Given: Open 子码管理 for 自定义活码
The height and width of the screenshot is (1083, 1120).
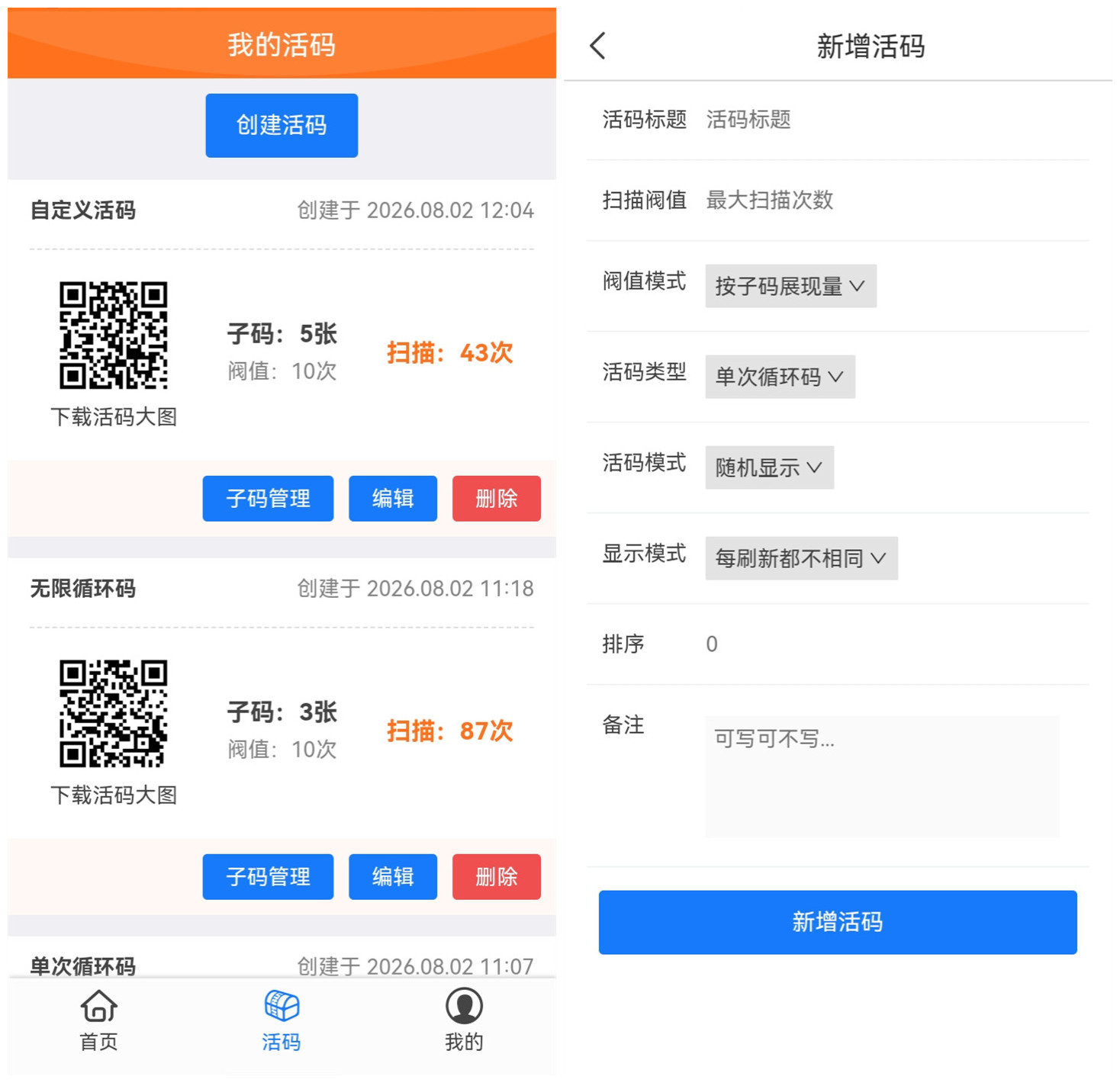Looking at the screenshot, I should 268,499.
